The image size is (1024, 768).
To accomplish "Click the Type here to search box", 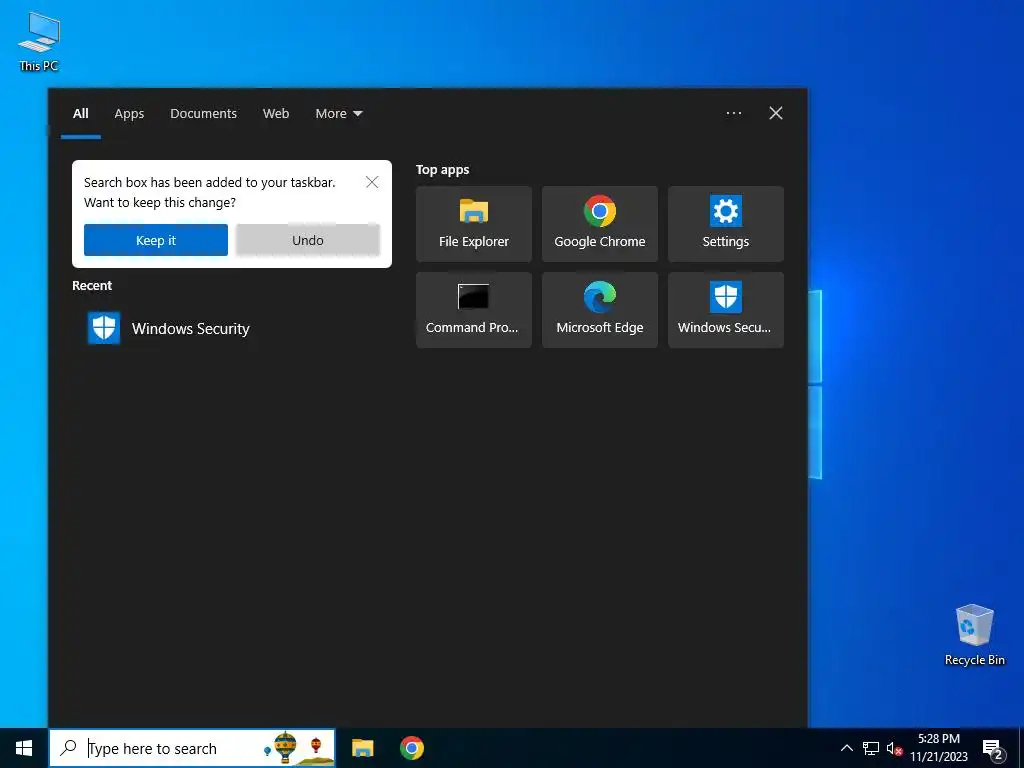I will pos(192,748).
